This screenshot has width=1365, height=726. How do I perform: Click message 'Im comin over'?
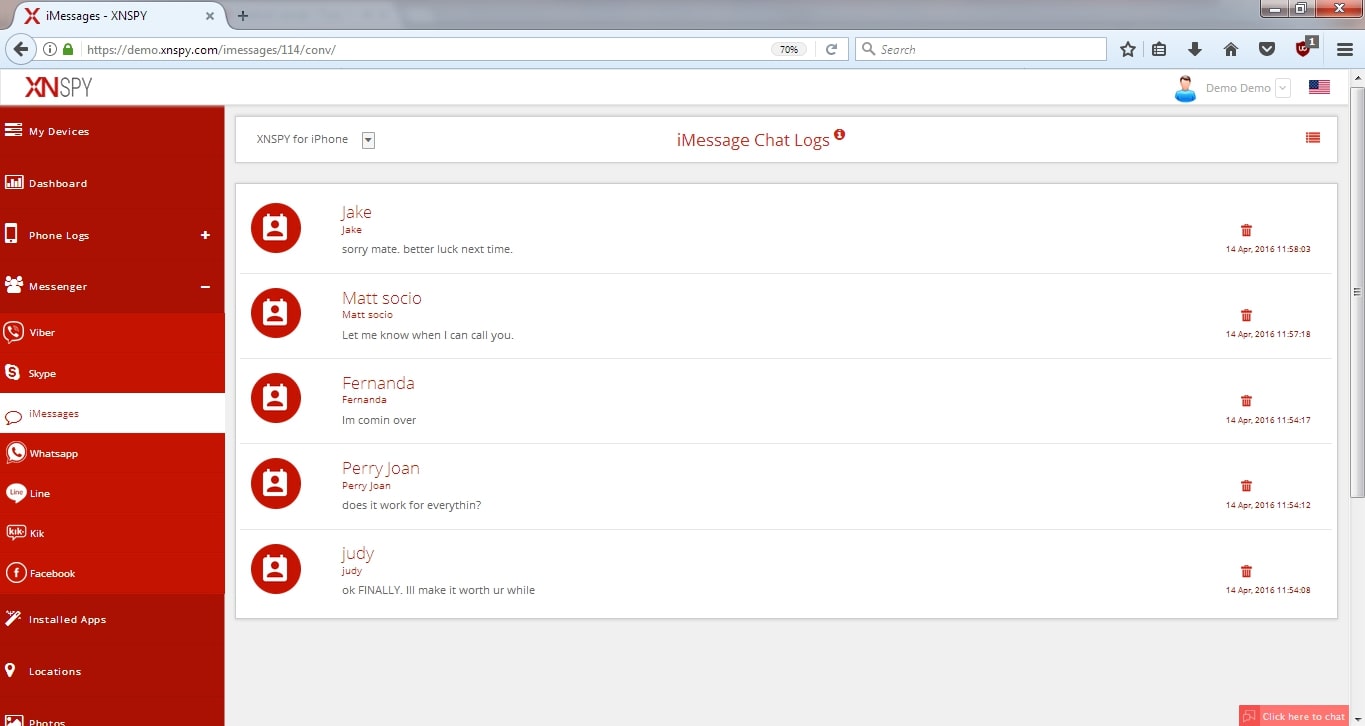(379, 420)
